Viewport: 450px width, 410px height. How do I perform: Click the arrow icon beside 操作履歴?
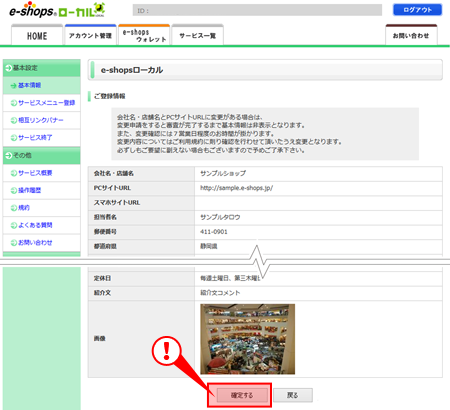click(x=14, y=190)
